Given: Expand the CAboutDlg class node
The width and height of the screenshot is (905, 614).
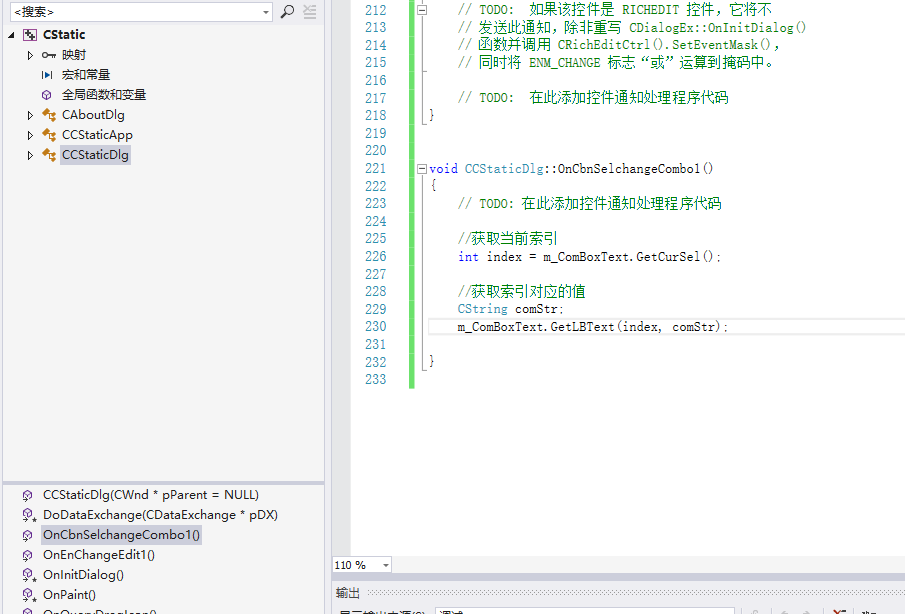Looking at the screenshot, I should pyautogui.click(x=30, y=115).
